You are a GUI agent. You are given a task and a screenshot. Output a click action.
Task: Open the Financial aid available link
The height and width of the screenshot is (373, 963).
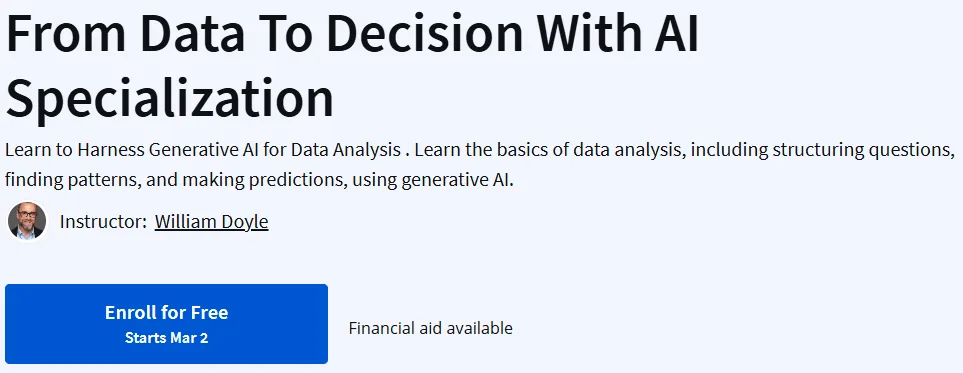click(431, 328)
